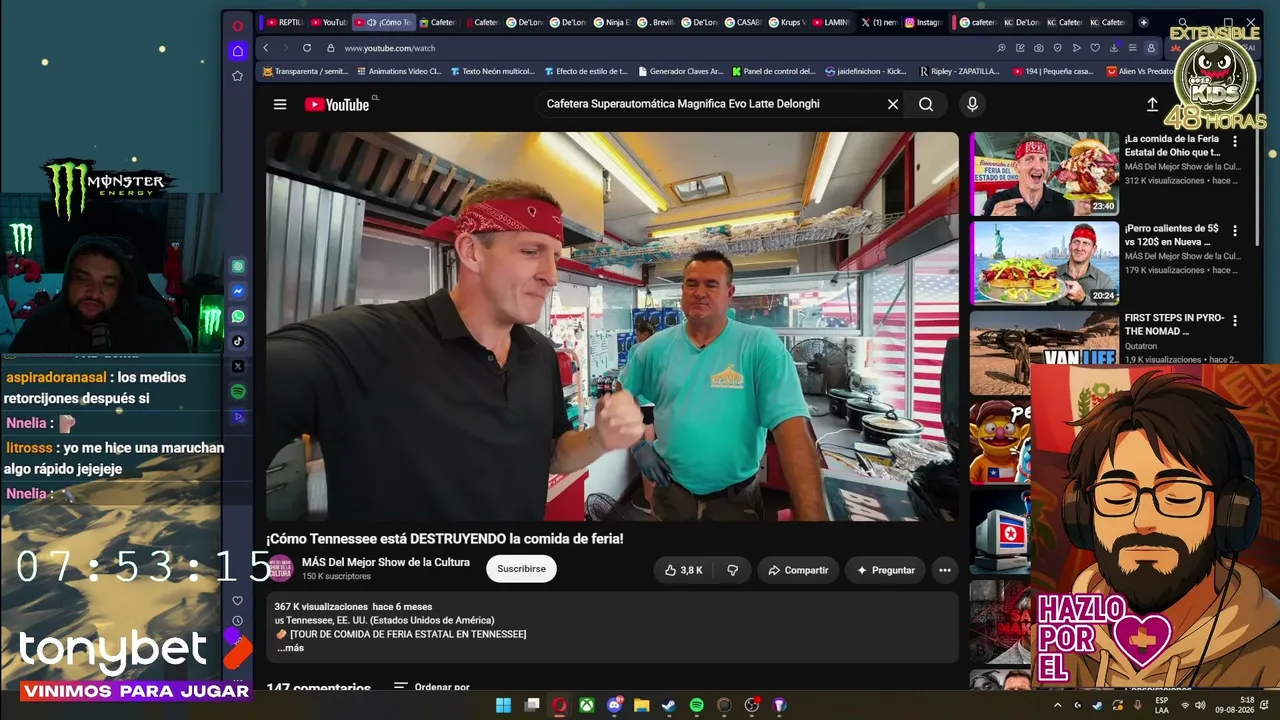Switch to the Ninja browser tab
Image resolution: width=1280 pixels, height=720 pixels.
click(612, 22)
